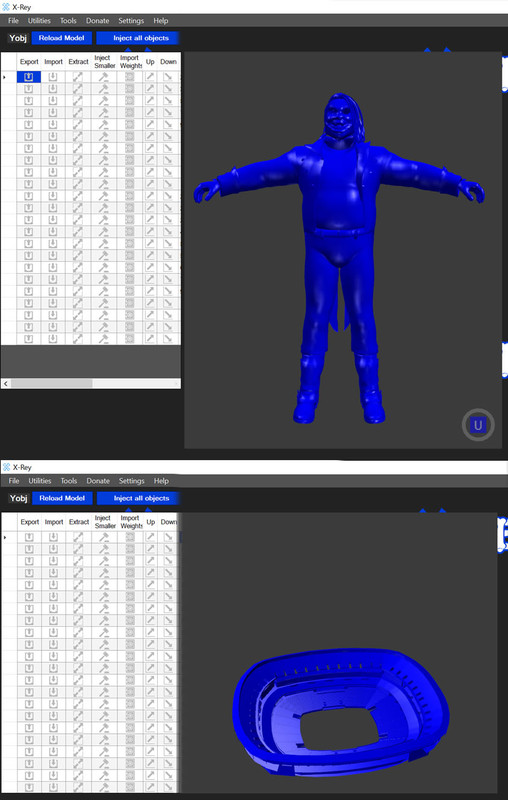Click the Export column header in the wrestler window

pos(29,62)
